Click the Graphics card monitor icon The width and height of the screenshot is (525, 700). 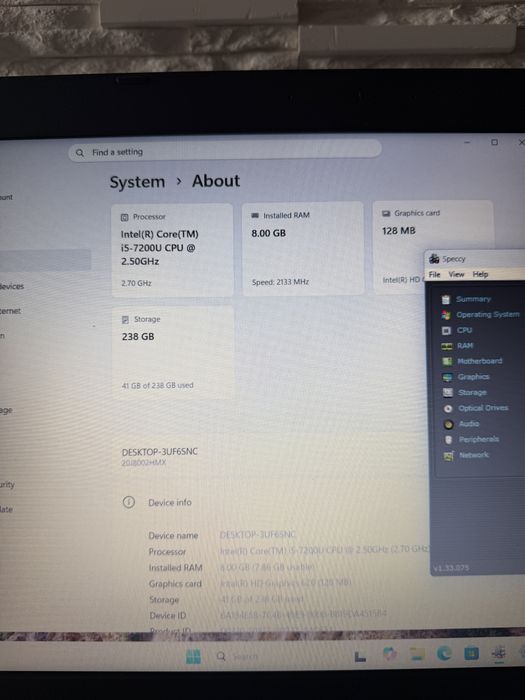(386, 214)
